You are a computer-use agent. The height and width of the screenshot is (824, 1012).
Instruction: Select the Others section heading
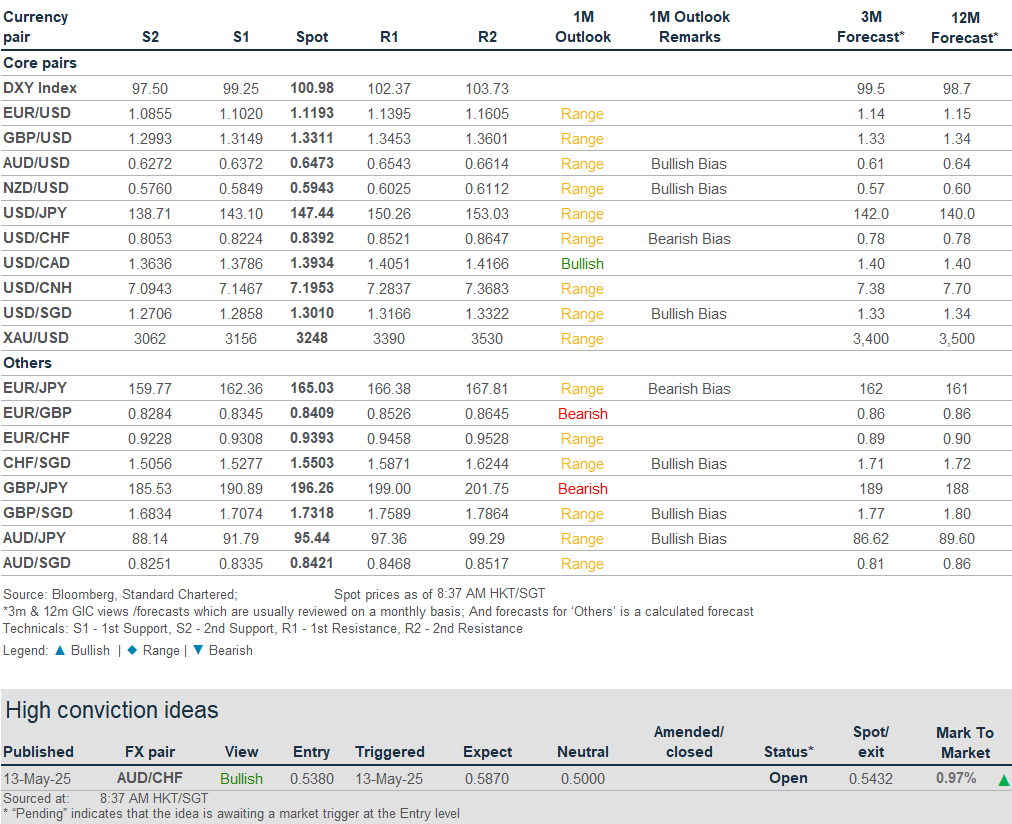[28, 363]
